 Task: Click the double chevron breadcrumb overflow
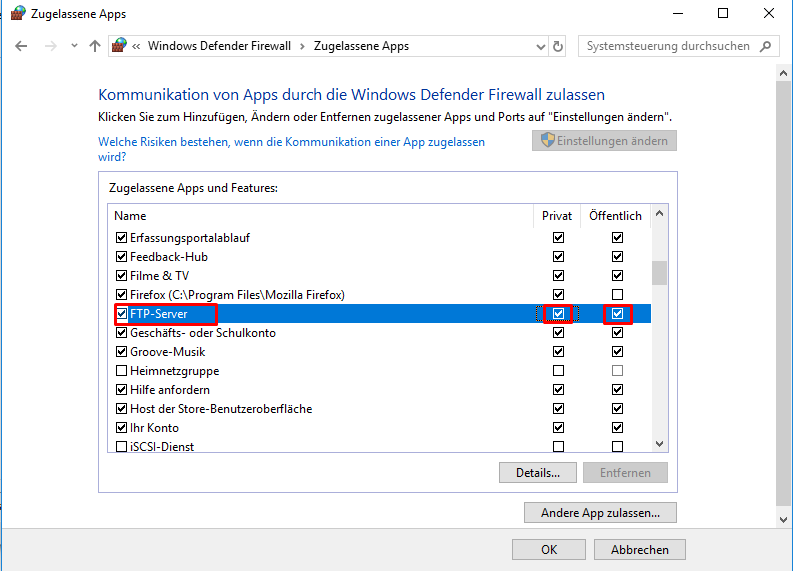point(136,47)
